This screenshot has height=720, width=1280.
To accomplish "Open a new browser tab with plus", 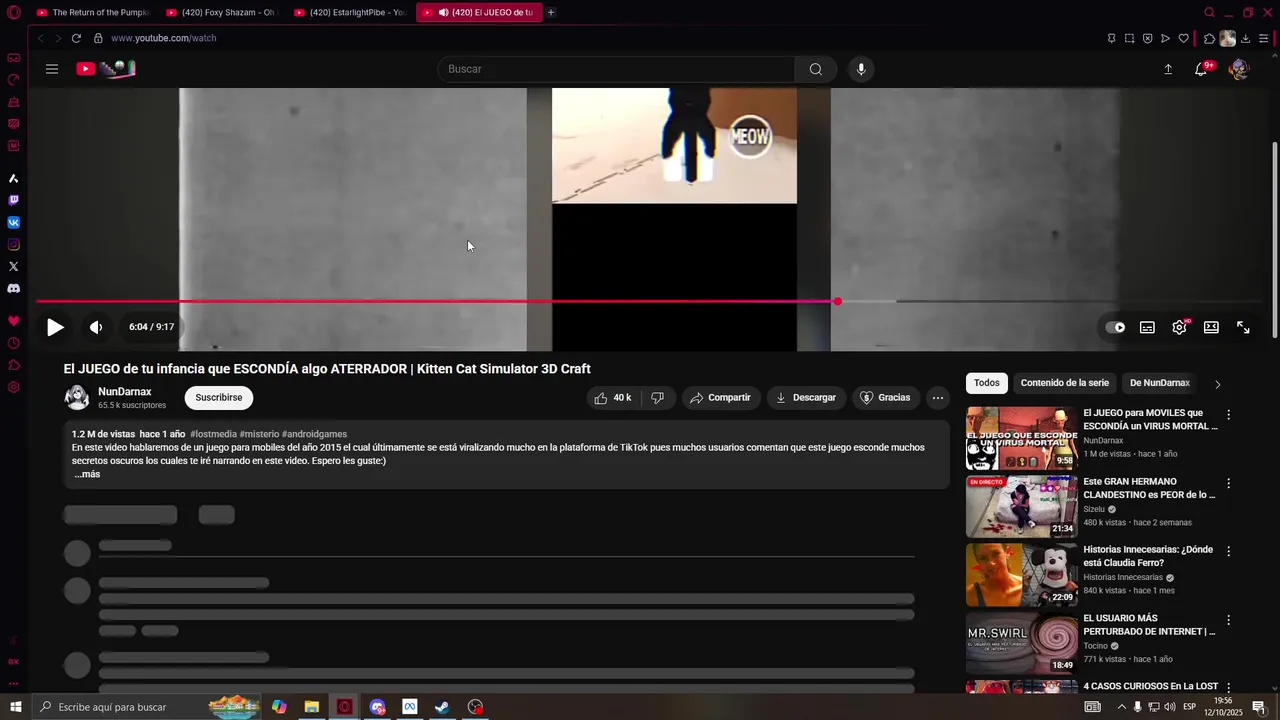I will (551, 12).
